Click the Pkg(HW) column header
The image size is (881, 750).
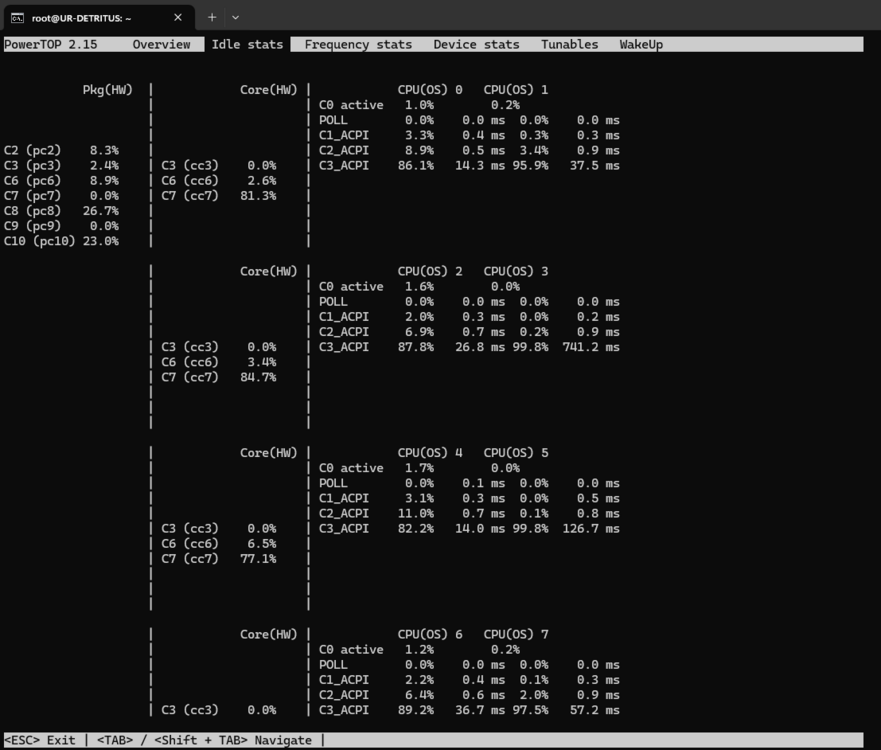(107, 90)
